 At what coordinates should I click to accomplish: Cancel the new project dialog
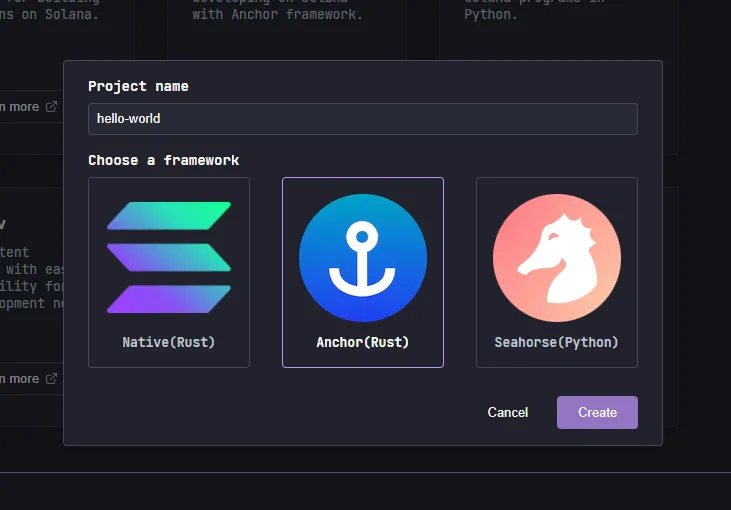pos(508,413)
